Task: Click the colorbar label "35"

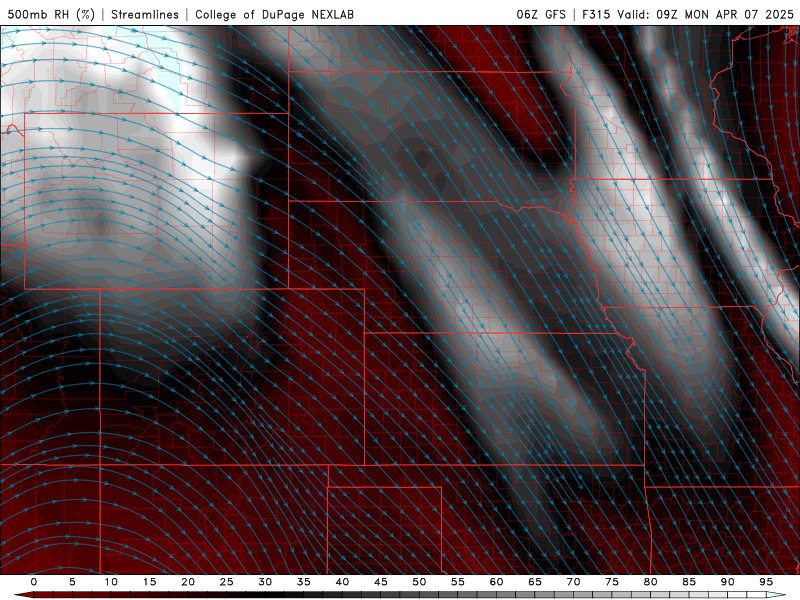Action: (x=304, y=582)
